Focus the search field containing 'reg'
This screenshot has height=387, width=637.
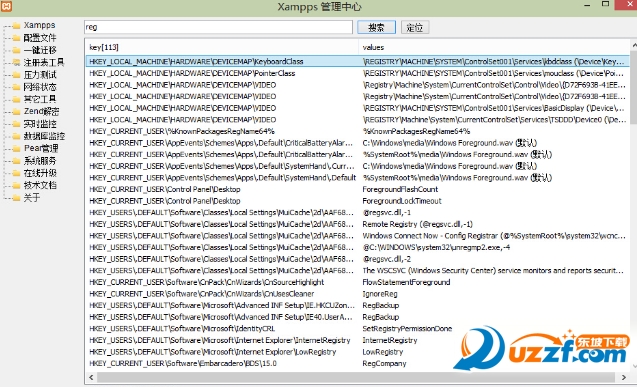point(218,27)
